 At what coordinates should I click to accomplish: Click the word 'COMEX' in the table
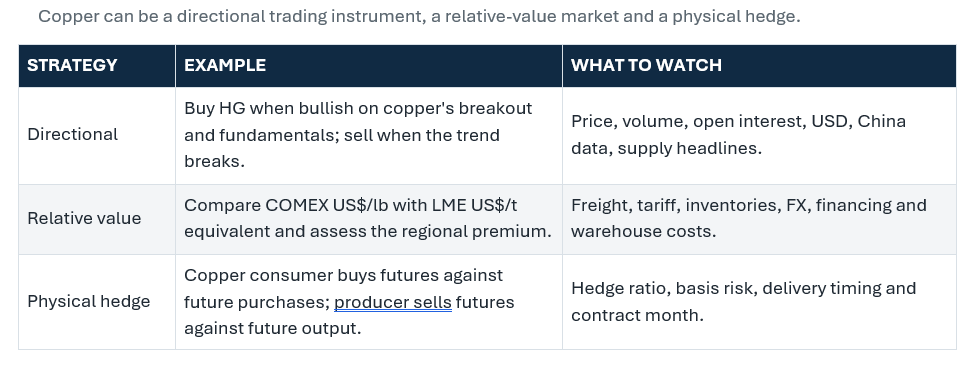coord(297,205)
